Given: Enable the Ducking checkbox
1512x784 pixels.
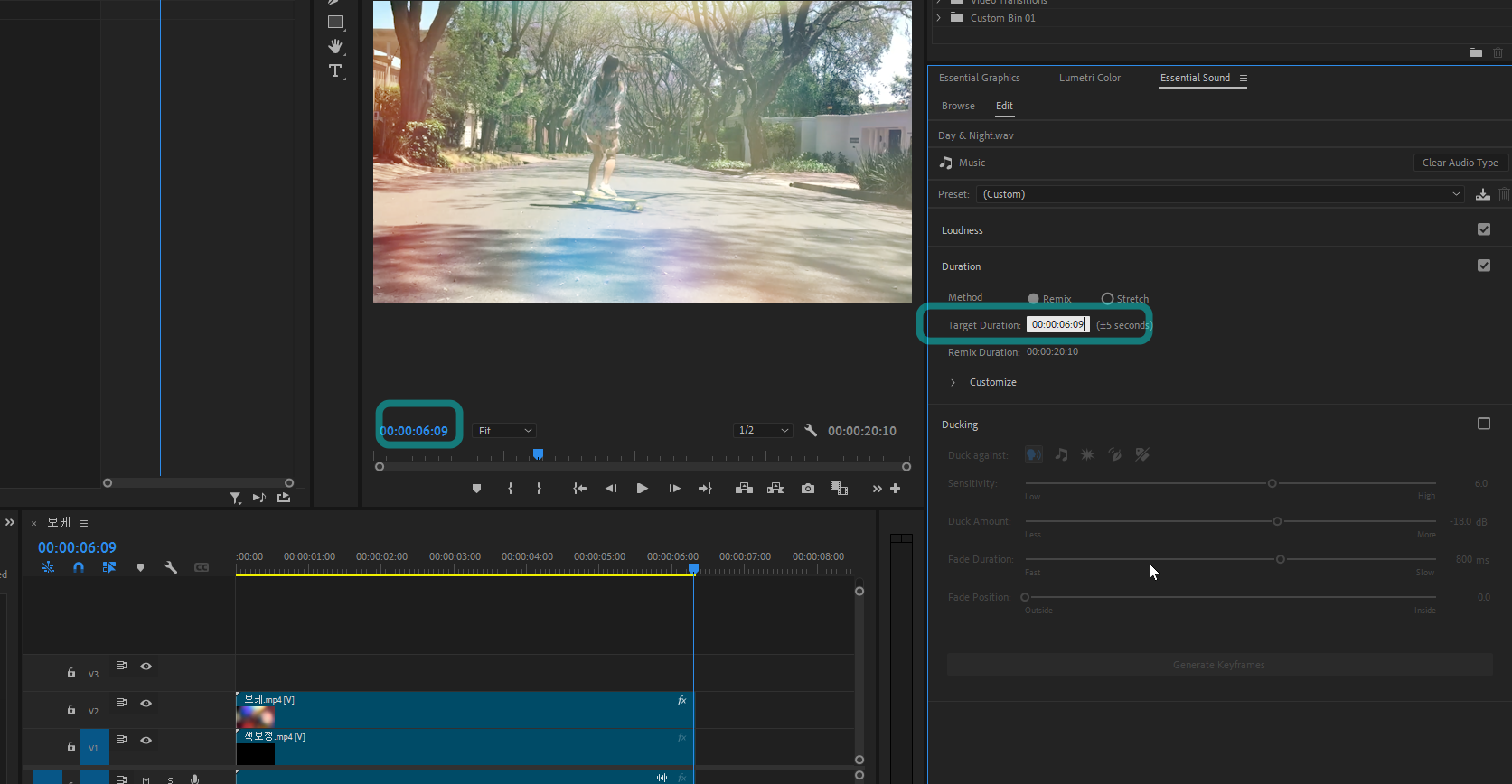Looking at the screenshot, I should click(1483, 424).
